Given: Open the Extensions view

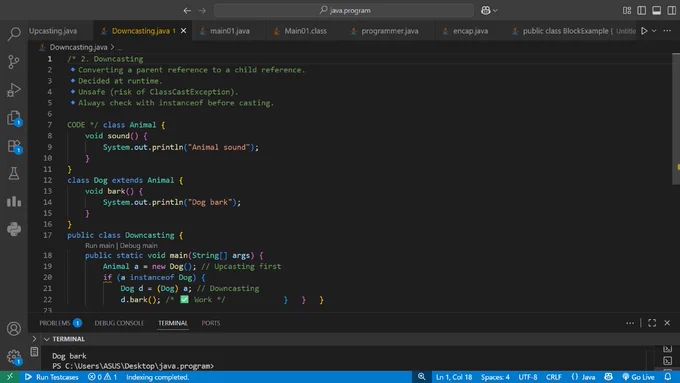Looking at the screenshot, I should (14, 146).
